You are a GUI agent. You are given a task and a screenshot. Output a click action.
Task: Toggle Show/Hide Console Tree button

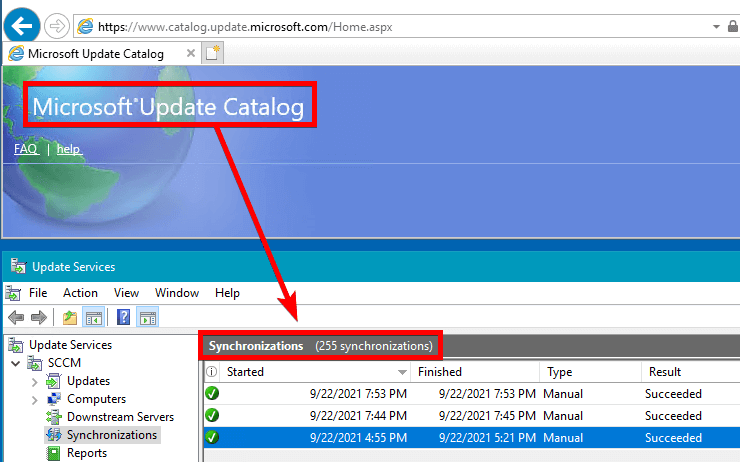(93, 318)
